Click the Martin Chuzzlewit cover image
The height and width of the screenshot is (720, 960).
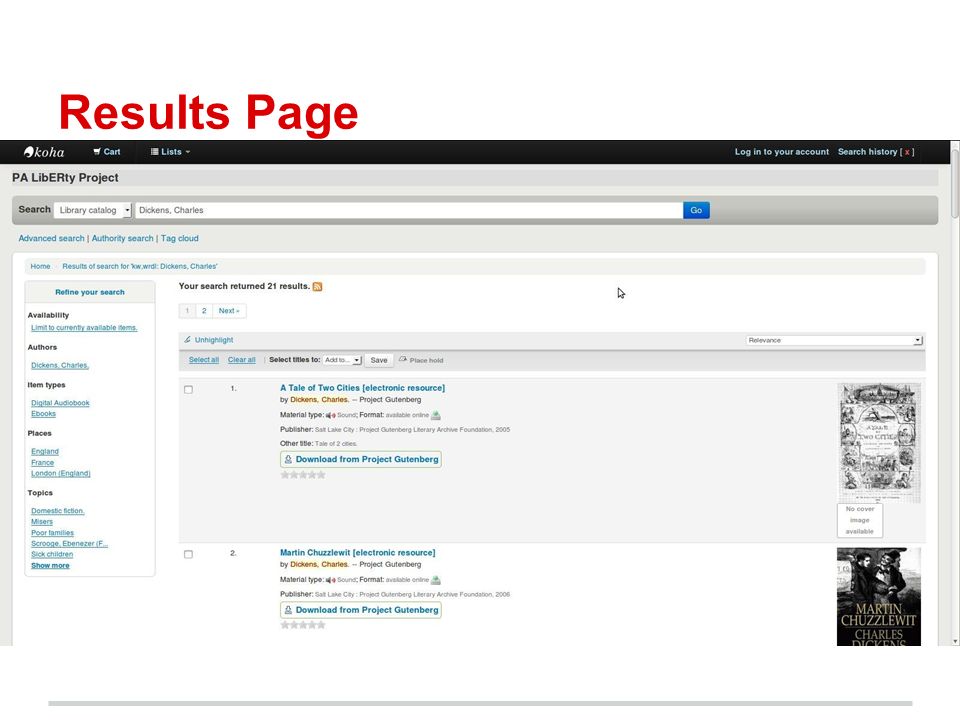click(x=879, y=597)
